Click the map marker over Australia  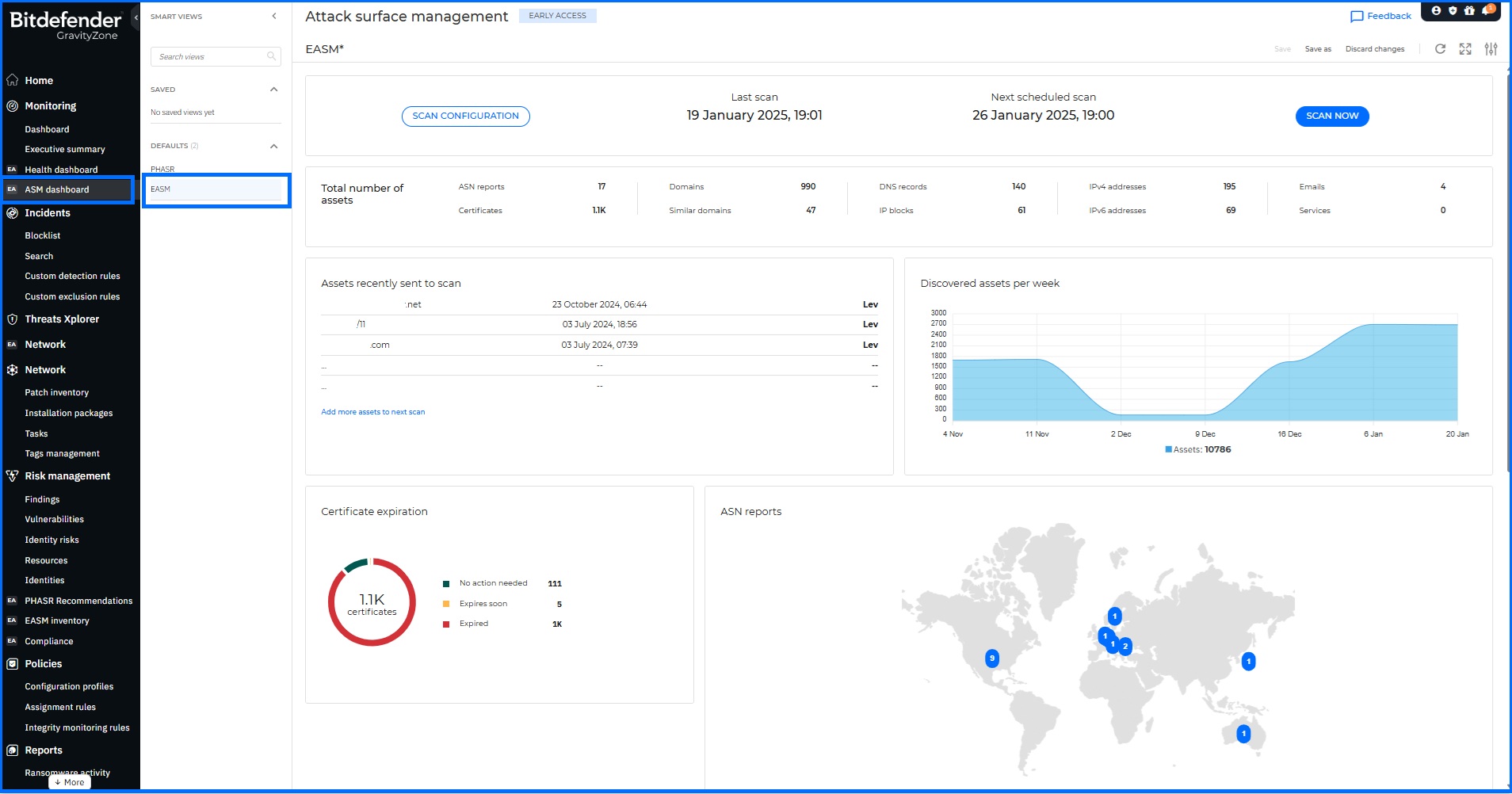[x=1243, y=734]
